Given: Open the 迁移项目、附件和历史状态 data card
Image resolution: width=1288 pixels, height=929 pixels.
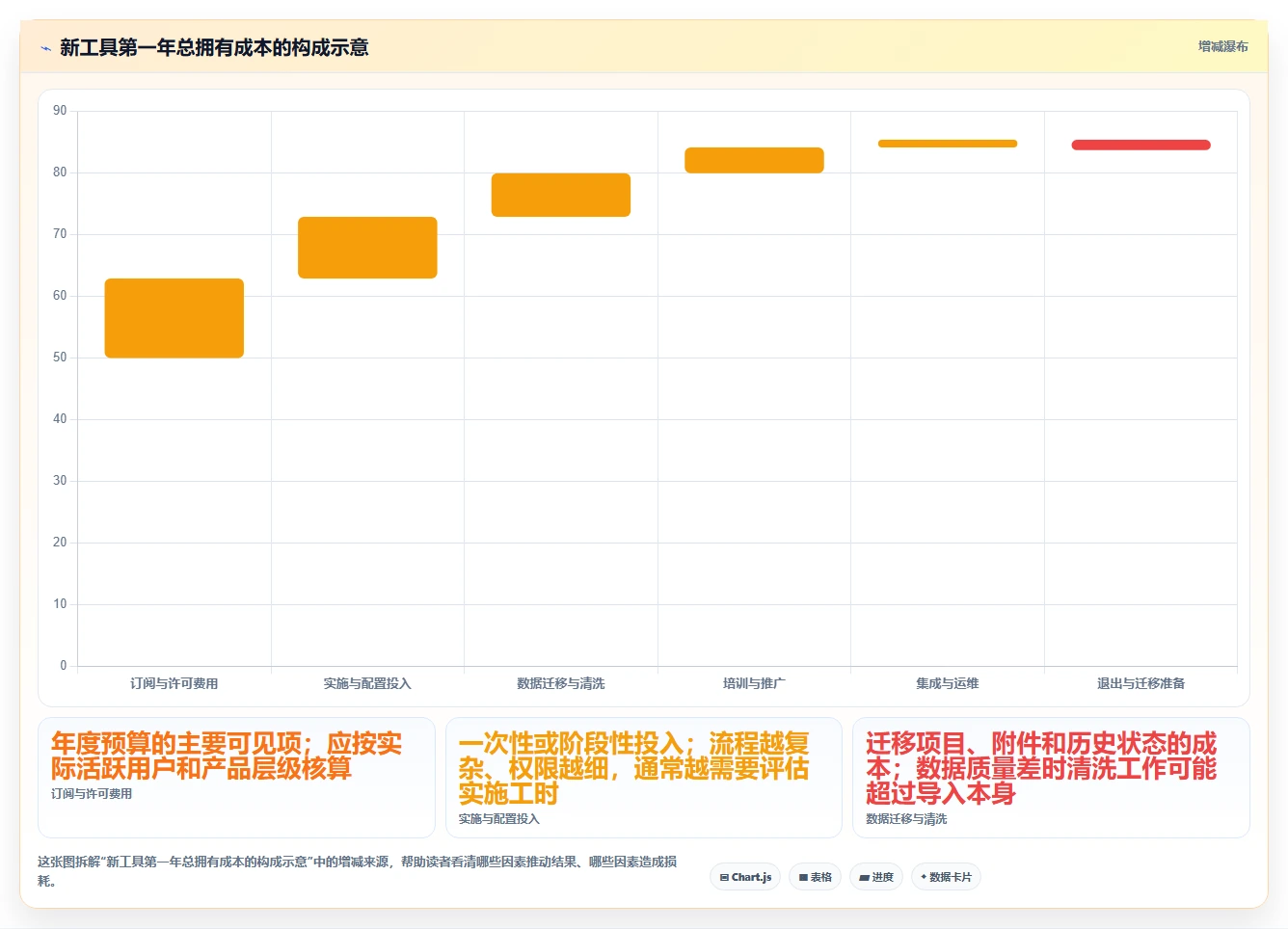Looking at the screenshot, I should [1051, 778].
